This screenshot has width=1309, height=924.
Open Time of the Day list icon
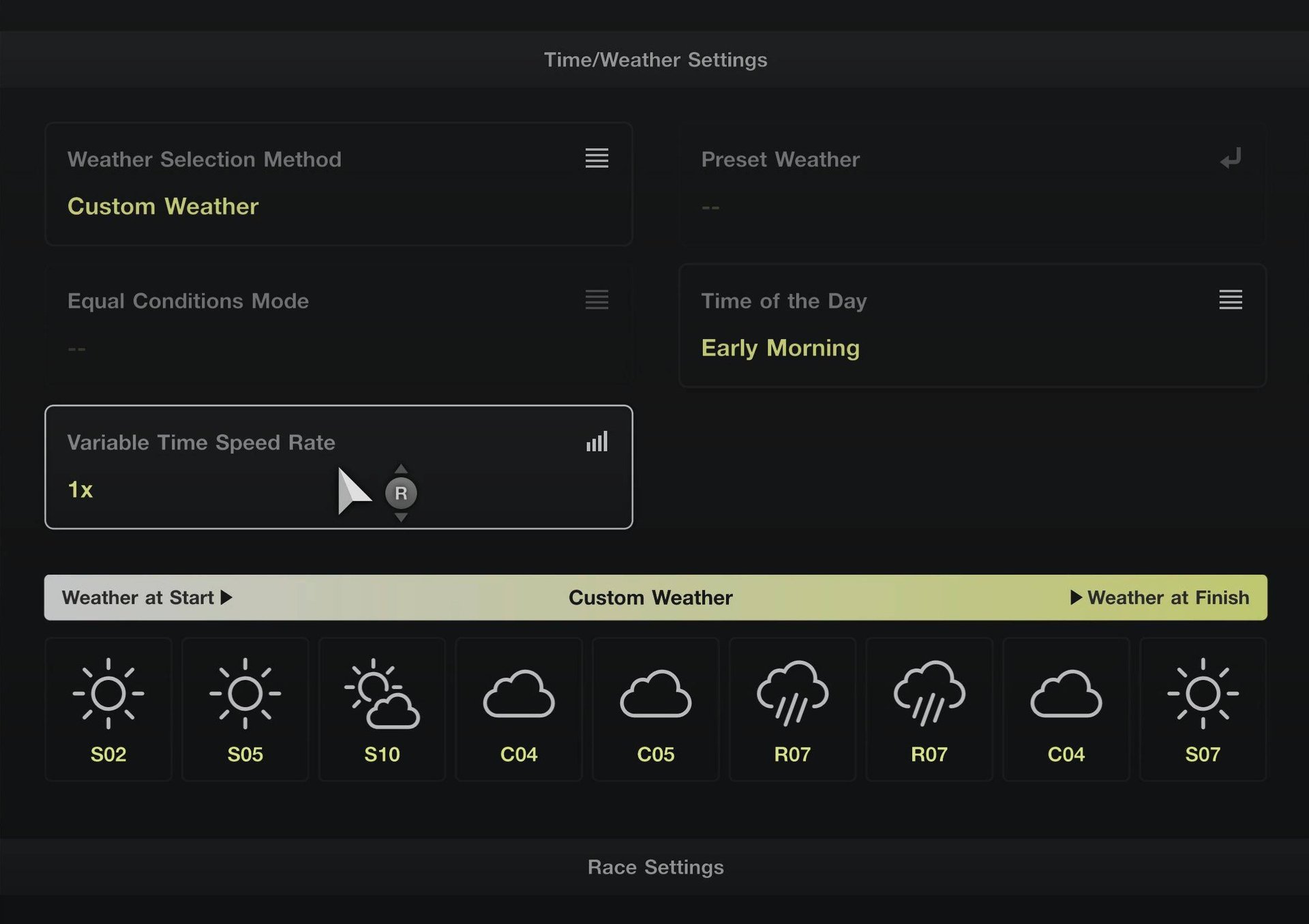pos(1231,299)
